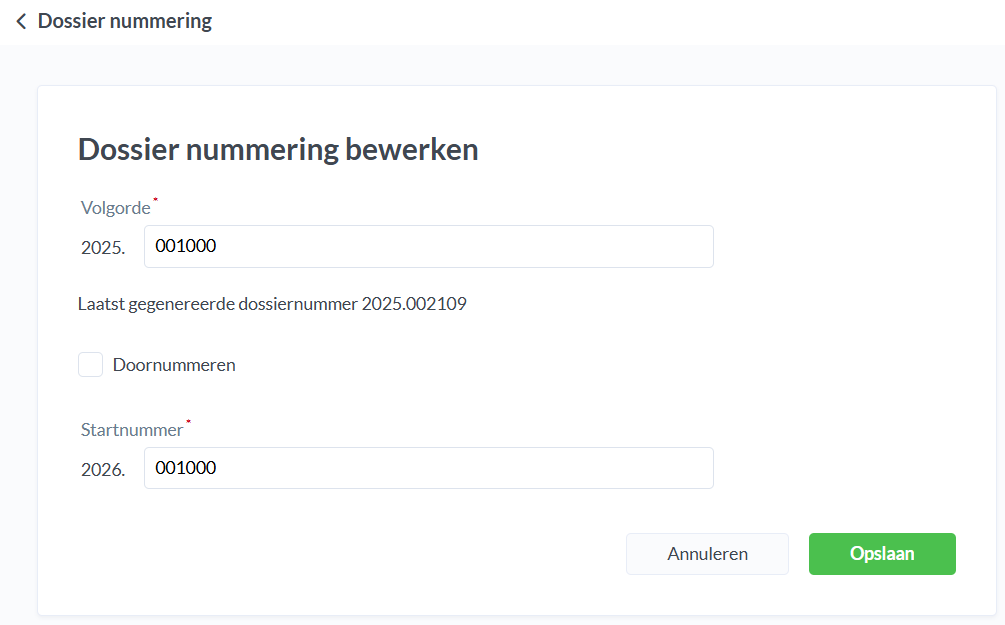Click the red asterisk next to Startnummer
This screenshot has height=625, width=1005.
[x=189, y=423]
